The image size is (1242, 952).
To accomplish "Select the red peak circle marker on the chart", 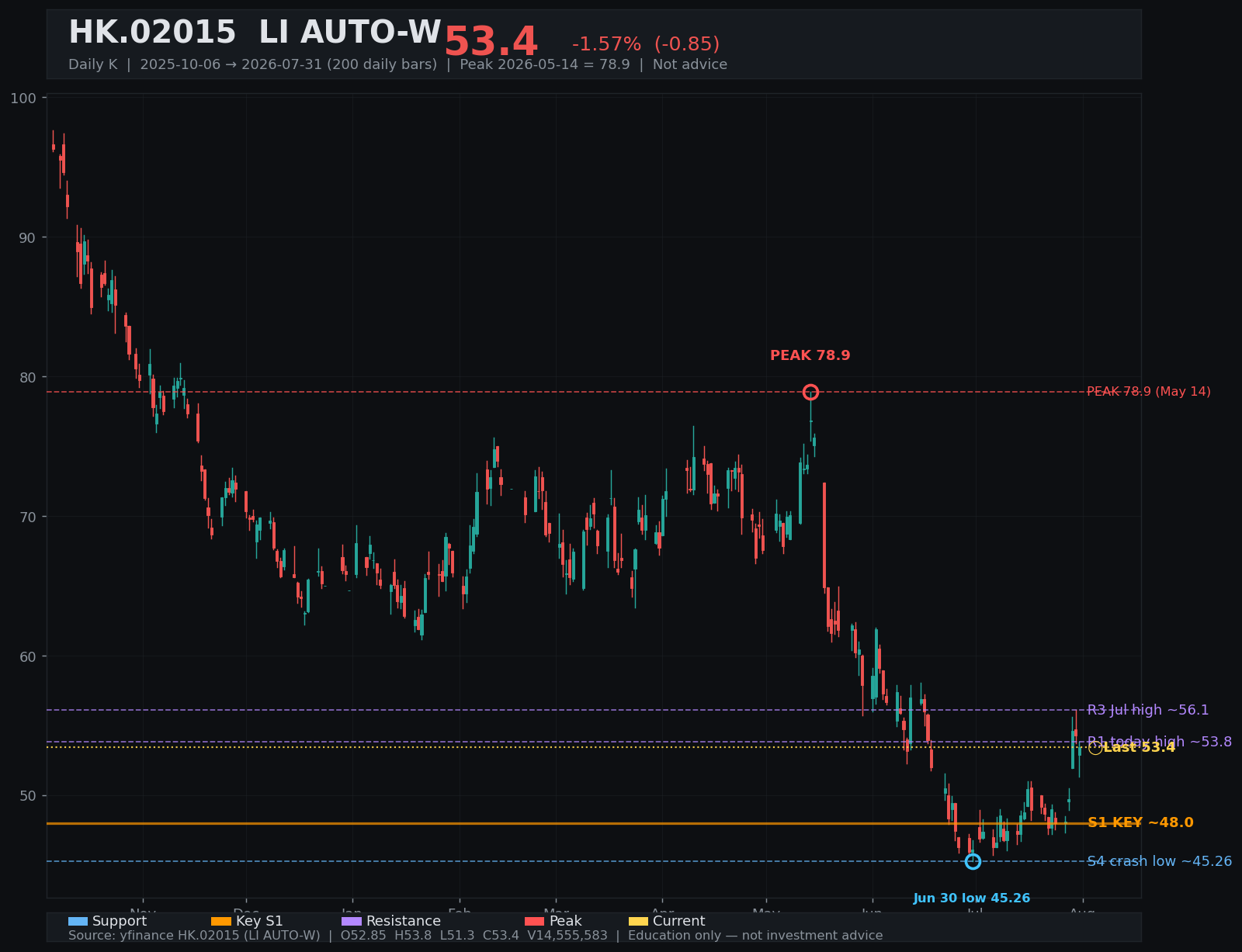I will [810, 392].
